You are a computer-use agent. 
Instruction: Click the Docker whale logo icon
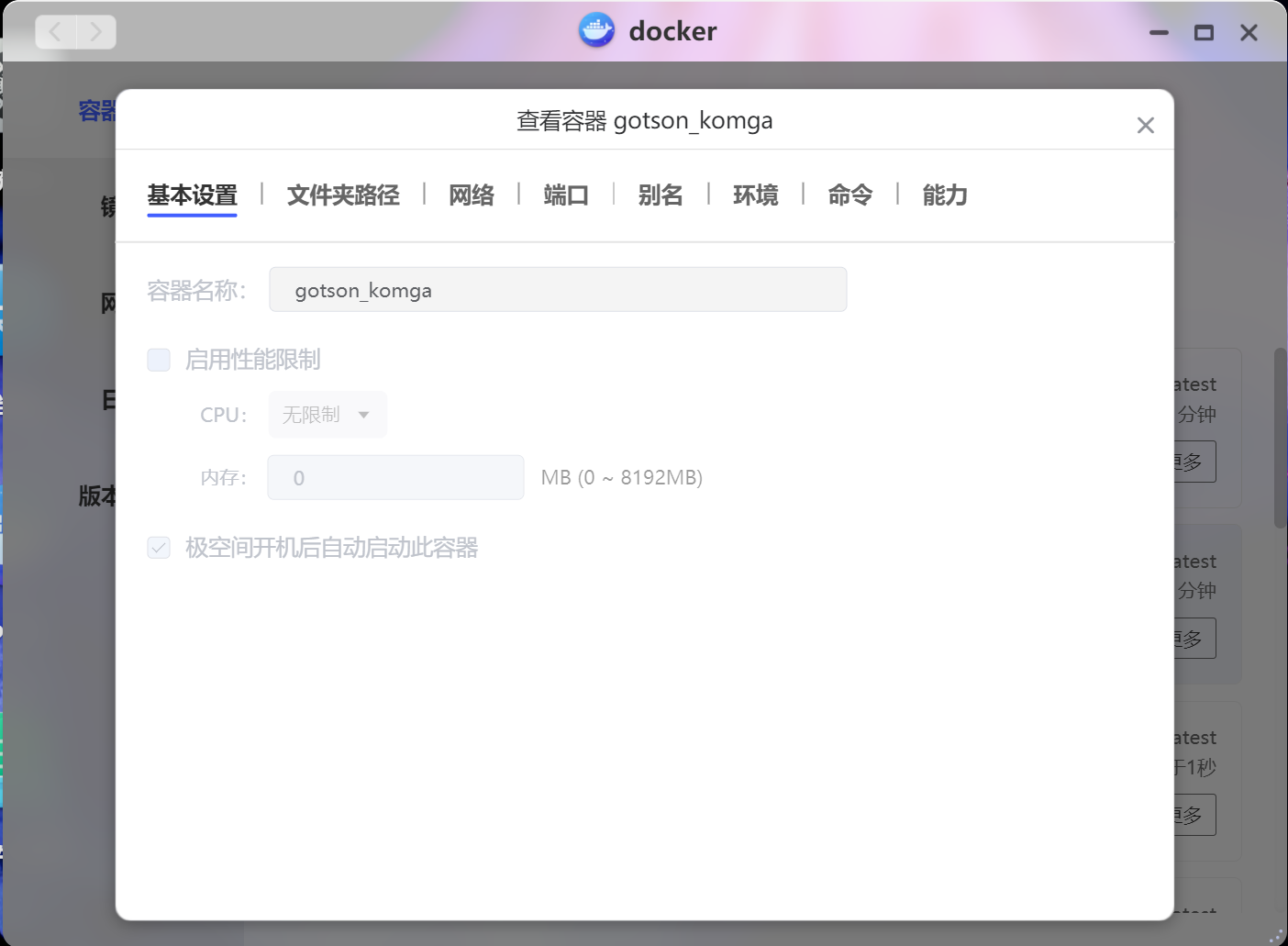pos(596,31)
